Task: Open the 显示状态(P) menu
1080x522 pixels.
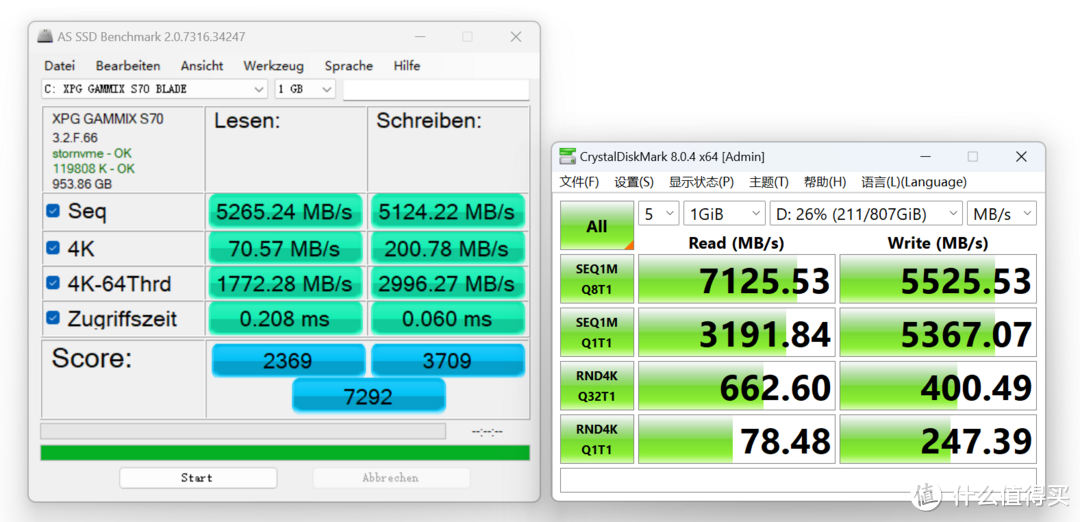Action: click(x=701, y=182)
